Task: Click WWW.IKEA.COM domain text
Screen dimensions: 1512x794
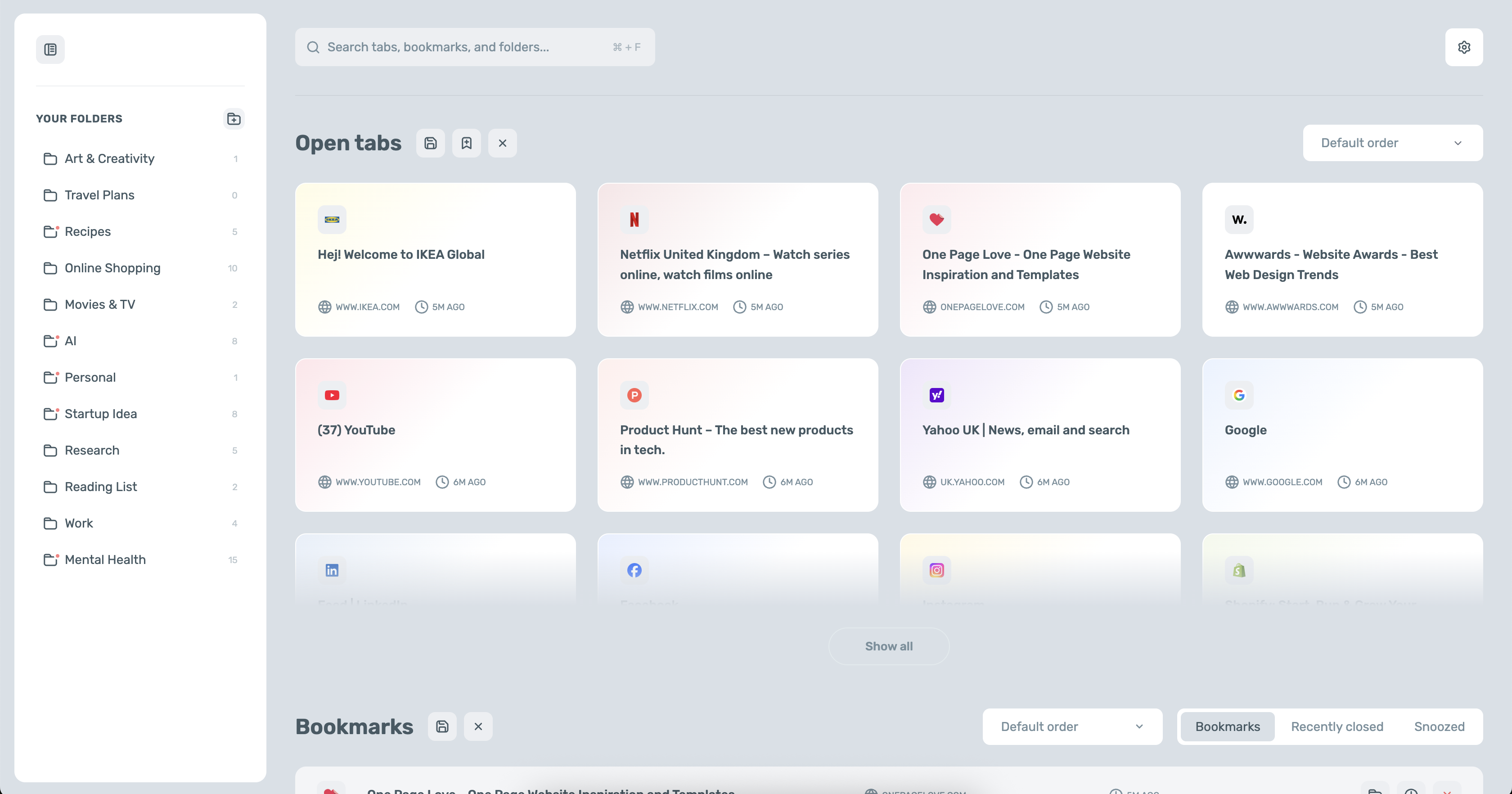Action: click(368, 307)
